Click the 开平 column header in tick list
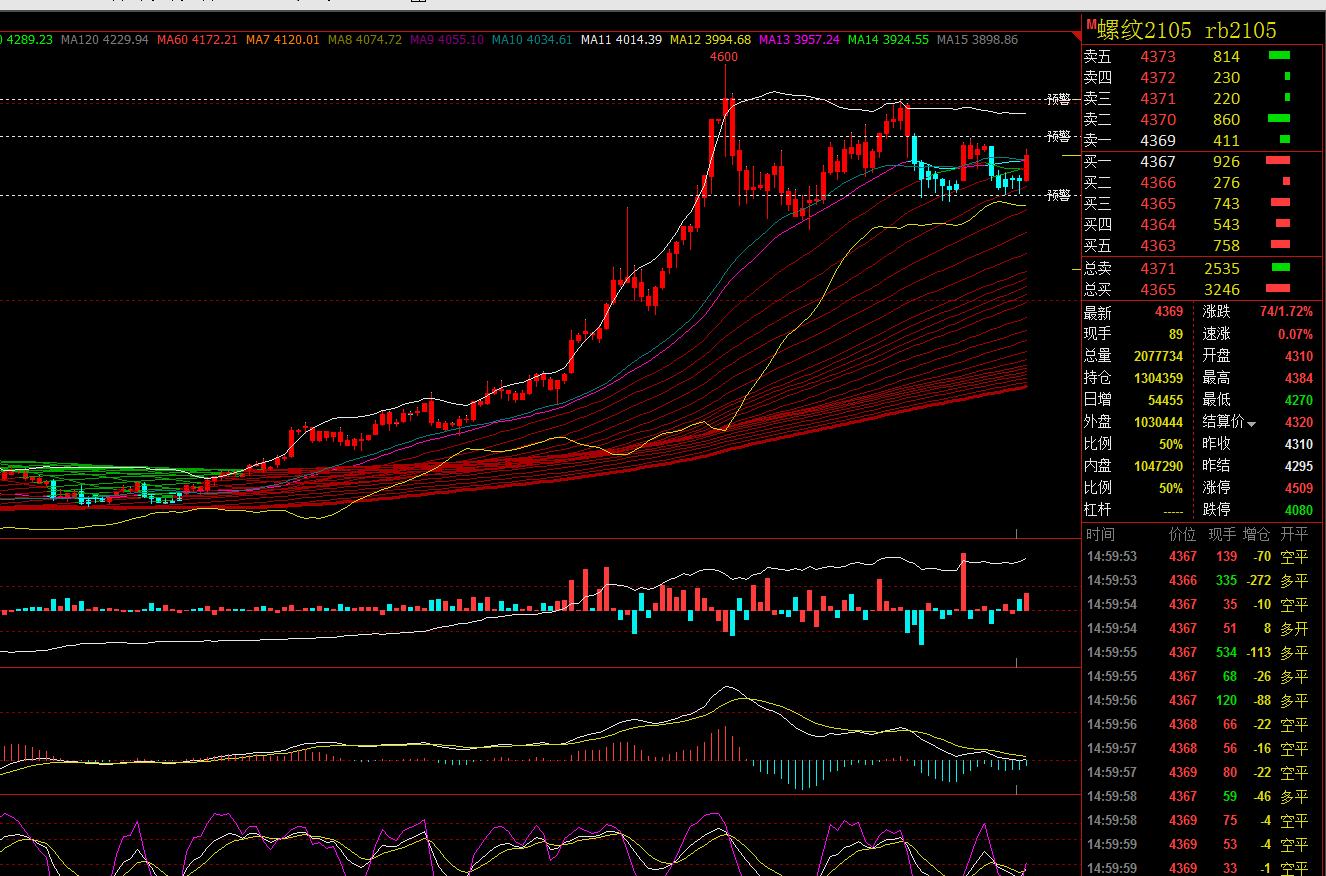 1294,535
